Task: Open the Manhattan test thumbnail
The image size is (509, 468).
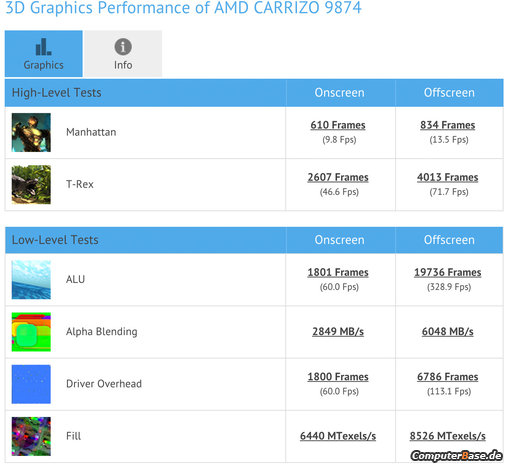Action: point(31,132)
